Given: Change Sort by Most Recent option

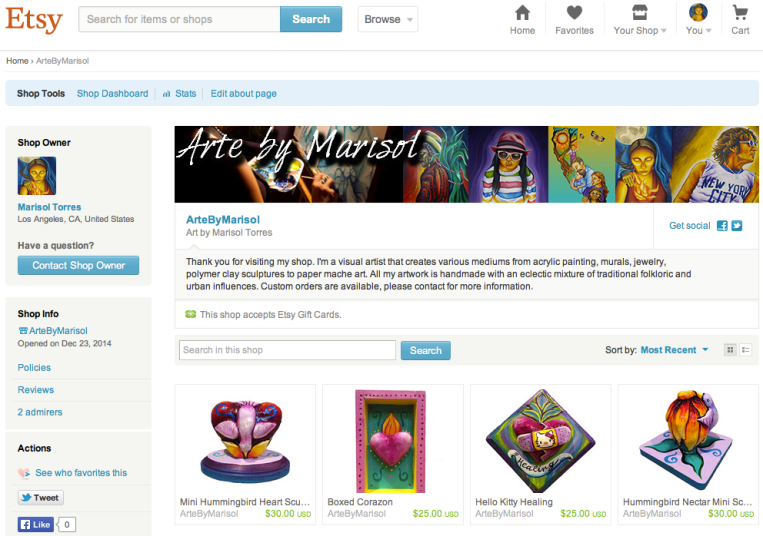Looking at the screenshot, I should (x=674, y=350).
